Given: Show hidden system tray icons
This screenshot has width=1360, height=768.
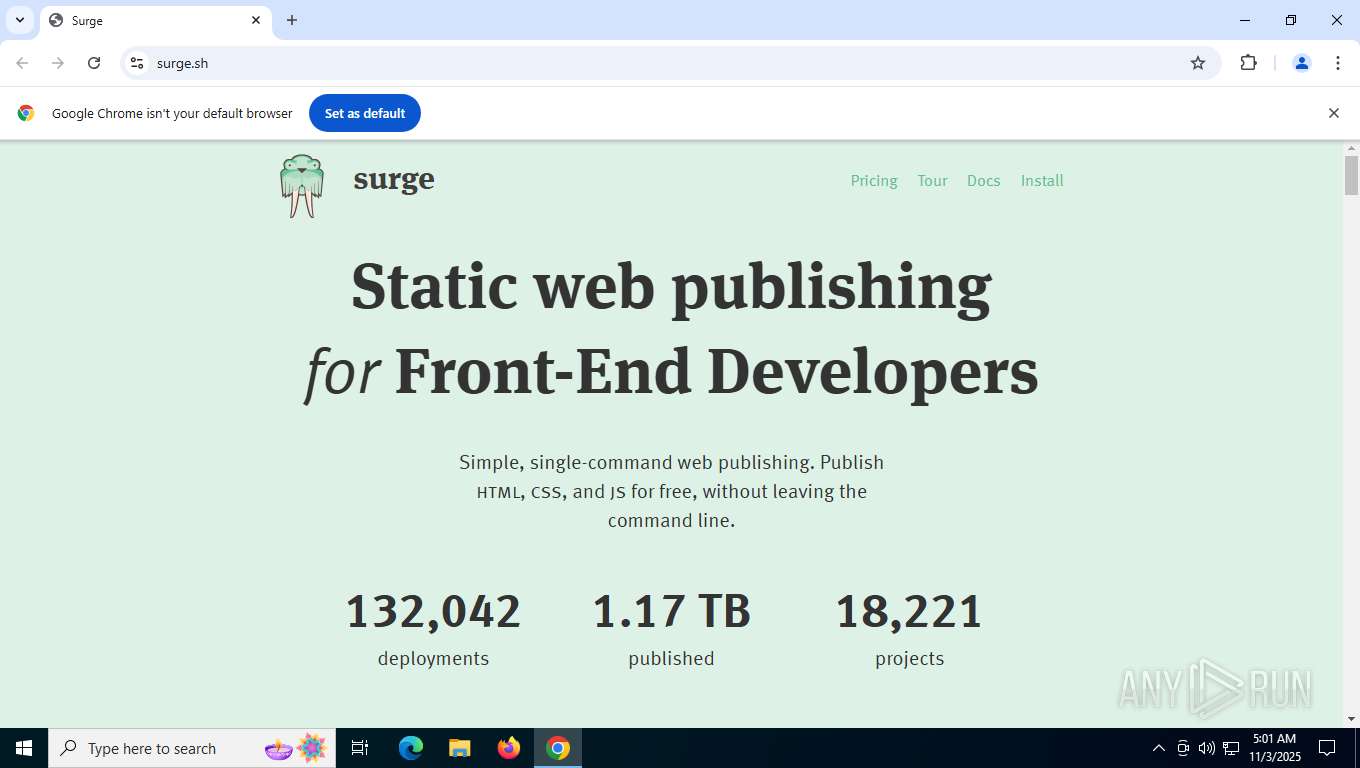Looking at the screenshot, I should [1159, 748].
